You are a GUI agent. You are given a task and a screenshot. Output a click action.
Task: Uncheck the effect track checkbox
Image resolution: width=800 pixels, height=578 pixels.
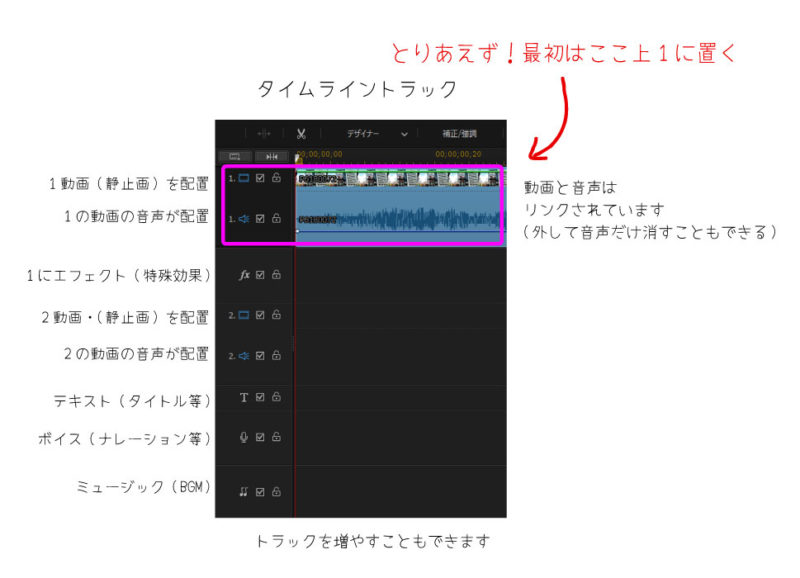(260, 274)
